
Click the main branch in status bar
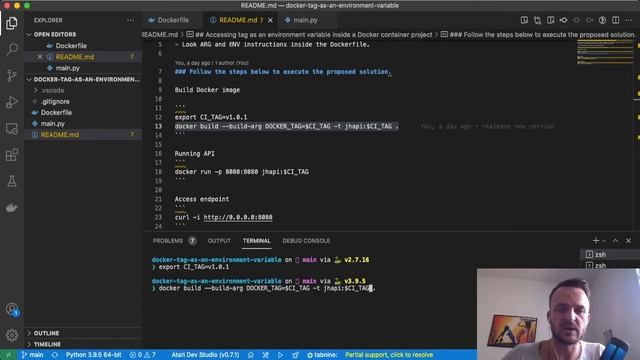click(x=32, y=355)
